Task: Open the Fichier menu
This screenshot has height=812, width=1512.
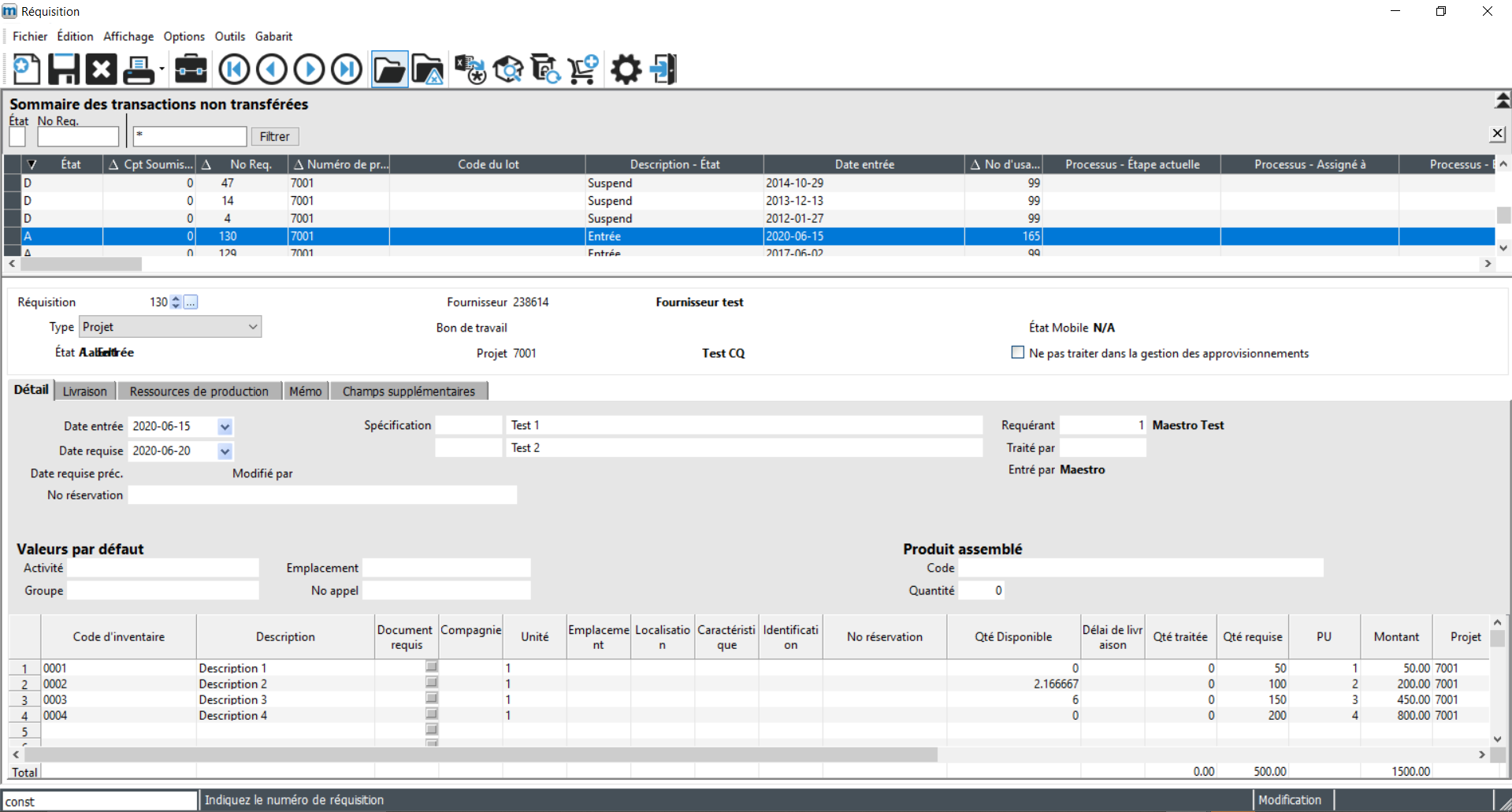Action: (30, 36)
